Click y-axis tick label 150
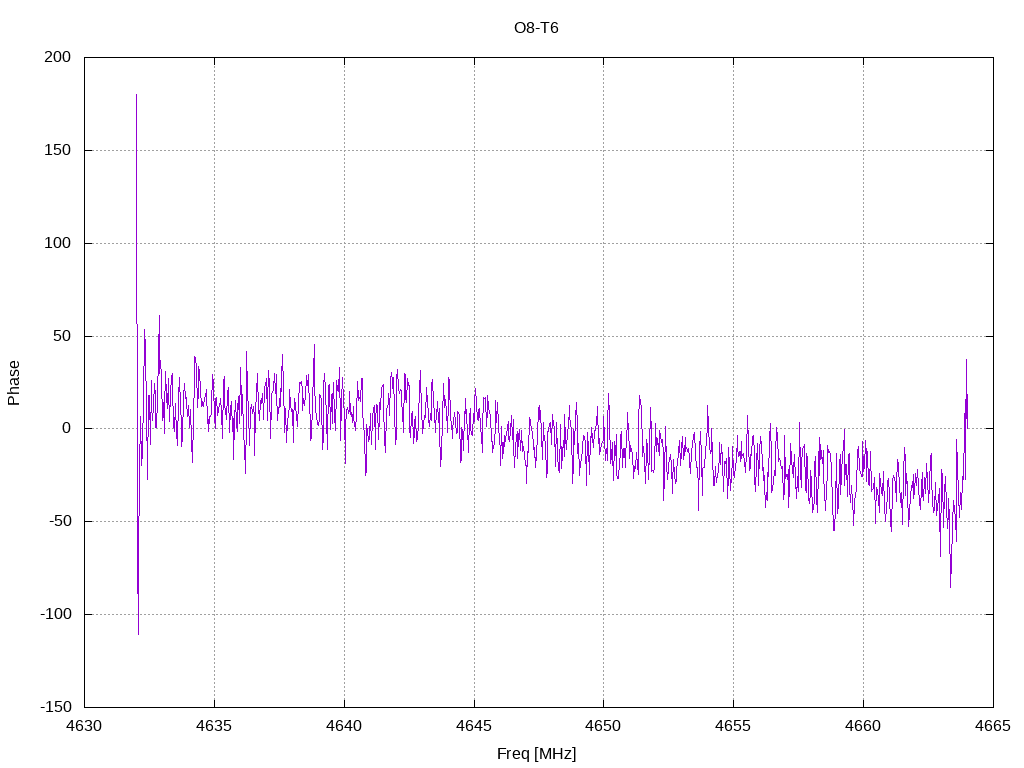 (x=57, y=150)
